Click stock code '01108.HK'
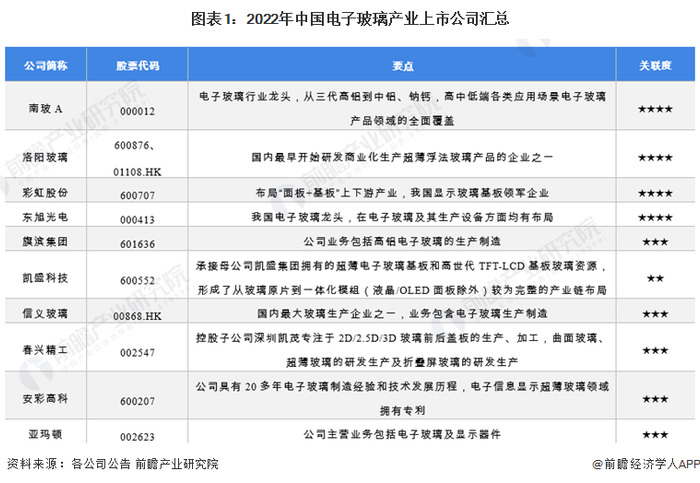The height and width of the screenshot is (483, 700). click(x=138, y=172)
